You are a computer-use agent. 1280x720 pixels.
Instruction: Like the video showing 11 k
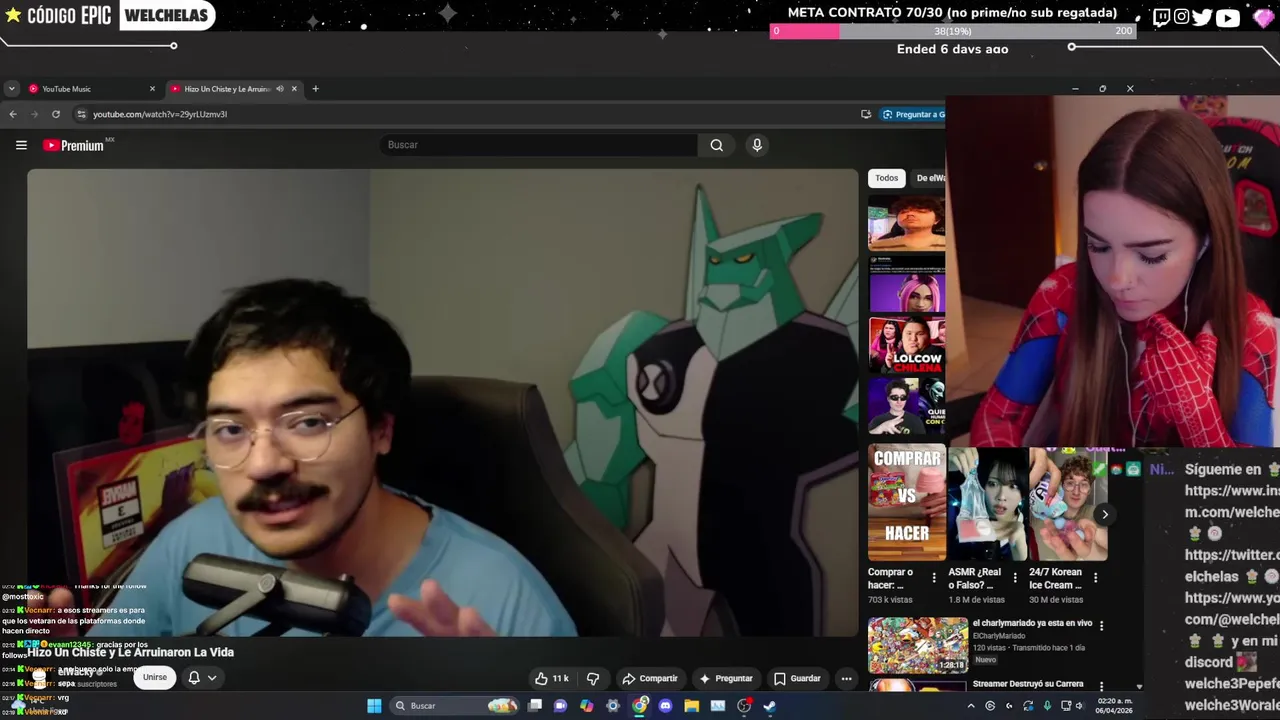pos(552,678)
